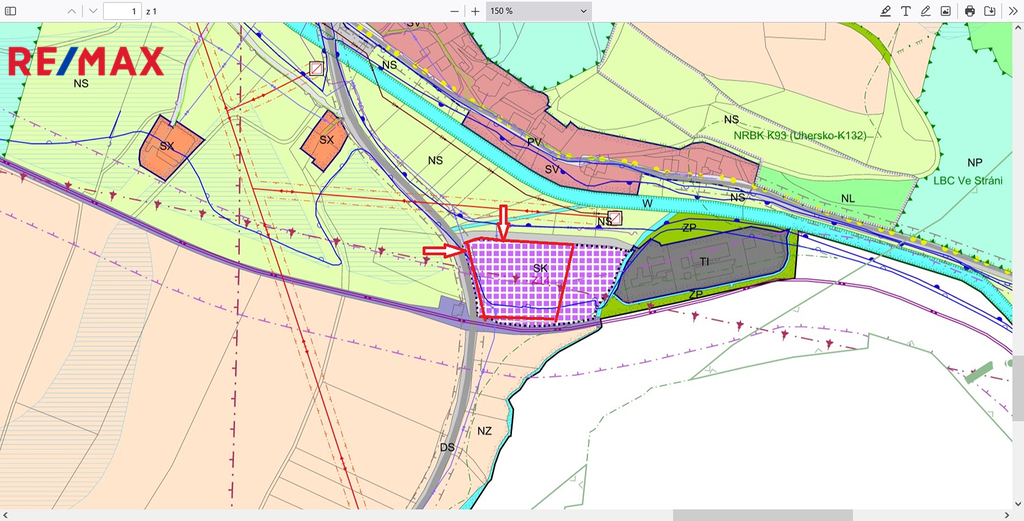Save the PDF document
This screenshot has height=521, width=1024.
click(989, 10)
